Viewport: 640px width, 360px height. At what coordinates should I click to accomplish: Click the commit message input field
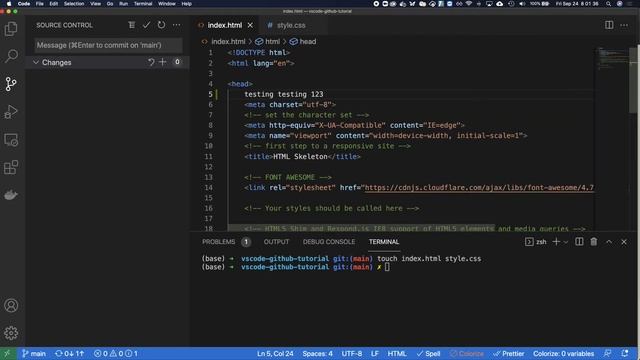(x=108, y=45)
